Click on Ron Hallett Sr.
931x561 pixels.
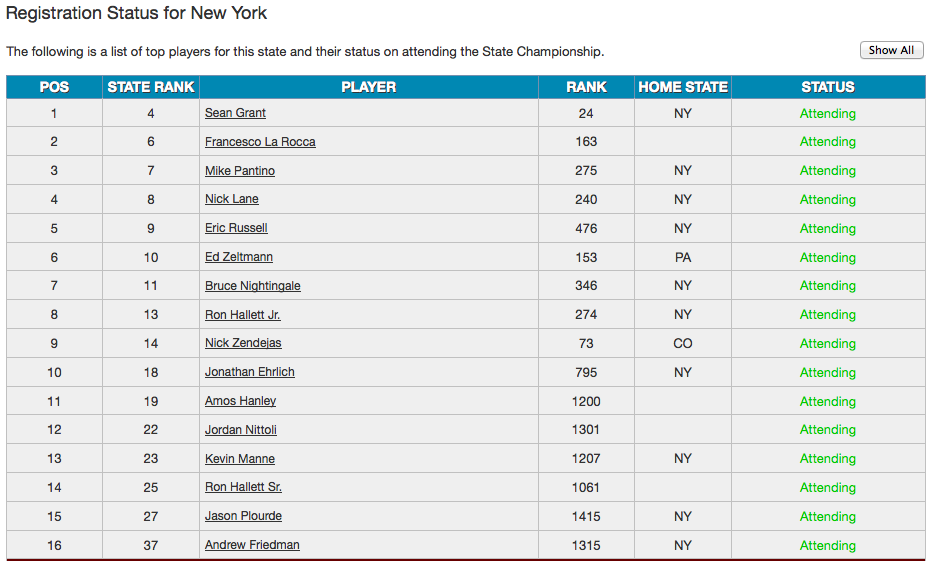[243, 487]
